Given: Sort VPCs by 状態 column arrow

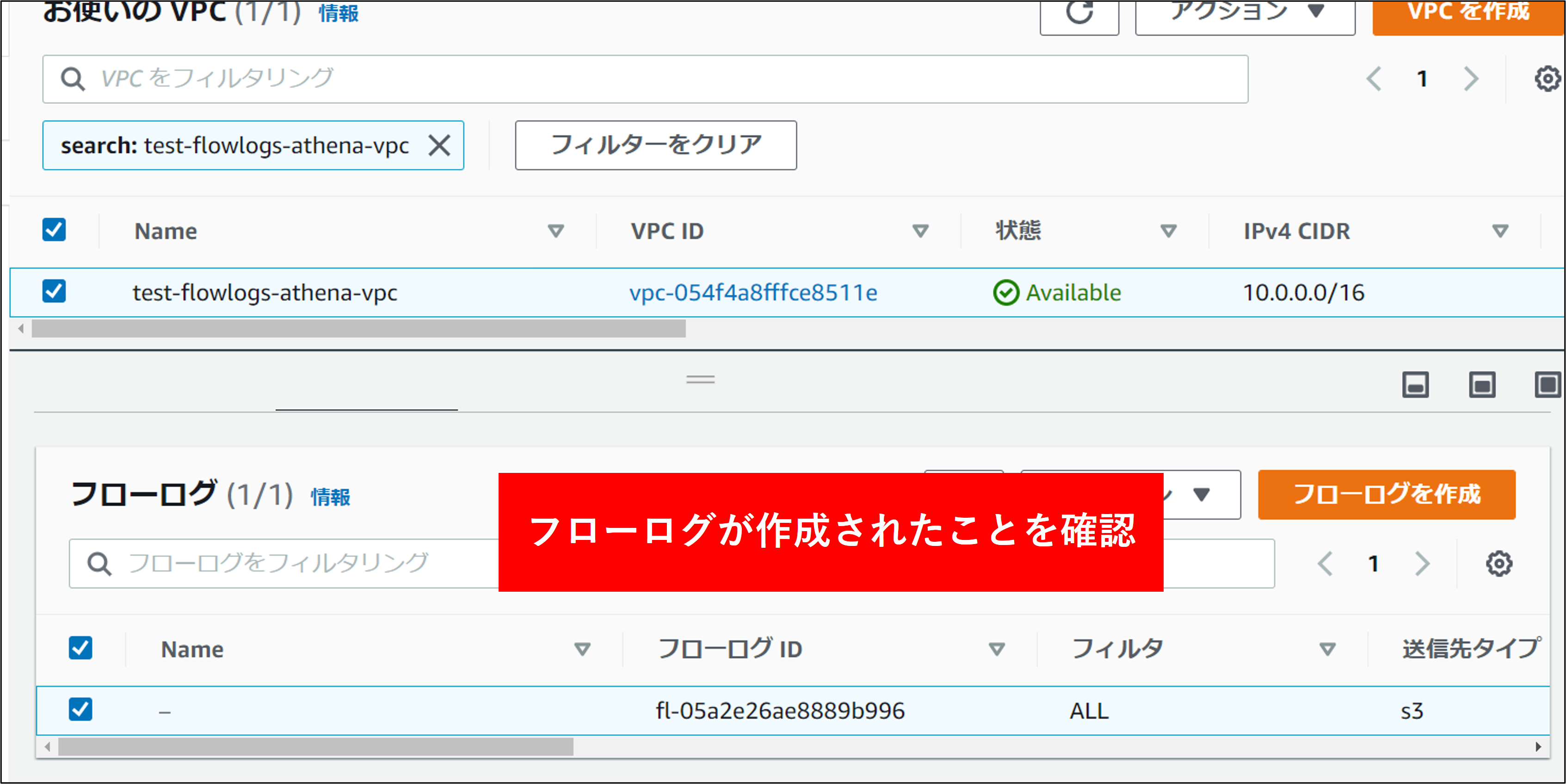Looking at the screenshot, I should pos(1168,231).
